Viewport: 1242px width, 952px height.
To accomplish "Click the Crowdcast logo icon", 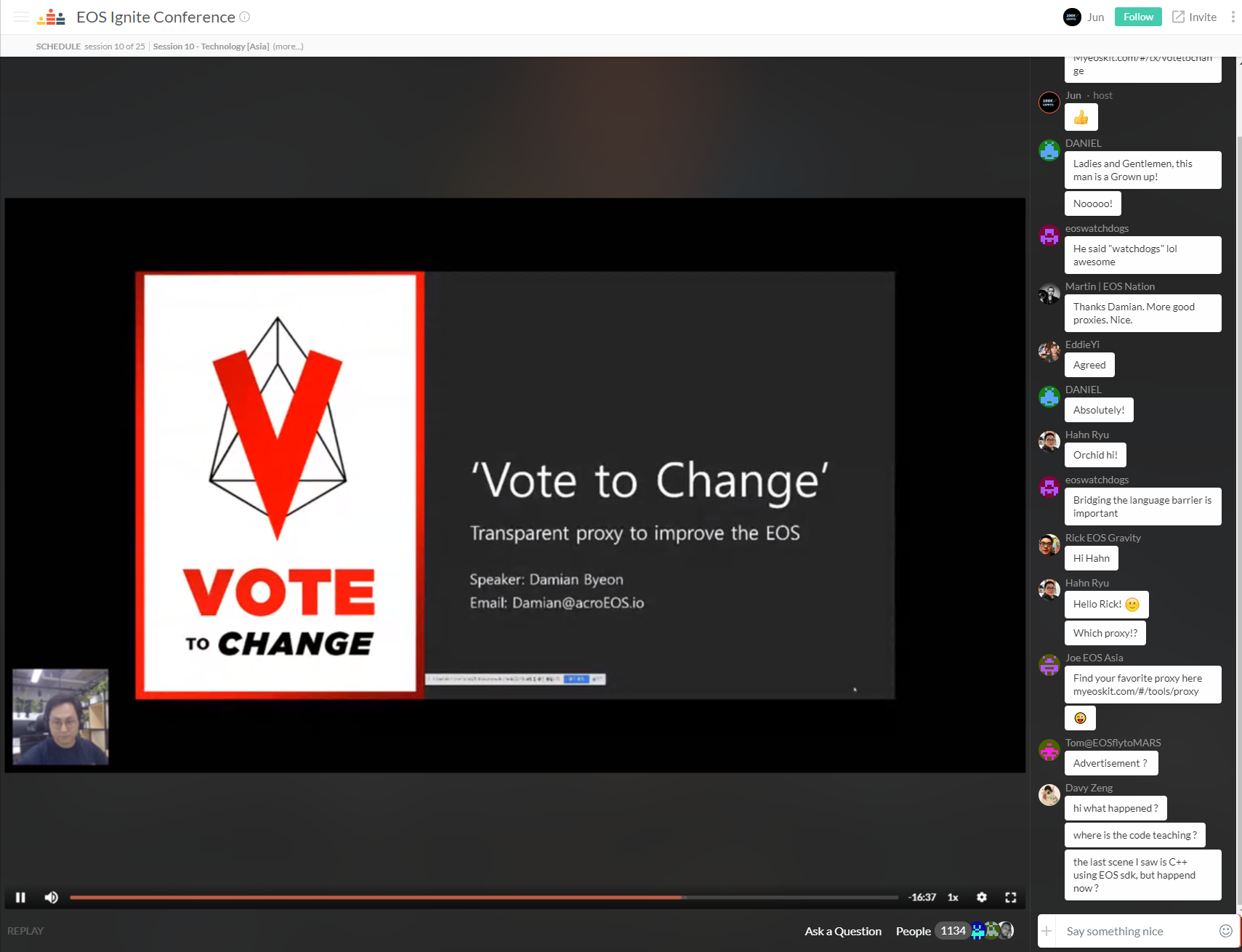I will pos(52,17).
